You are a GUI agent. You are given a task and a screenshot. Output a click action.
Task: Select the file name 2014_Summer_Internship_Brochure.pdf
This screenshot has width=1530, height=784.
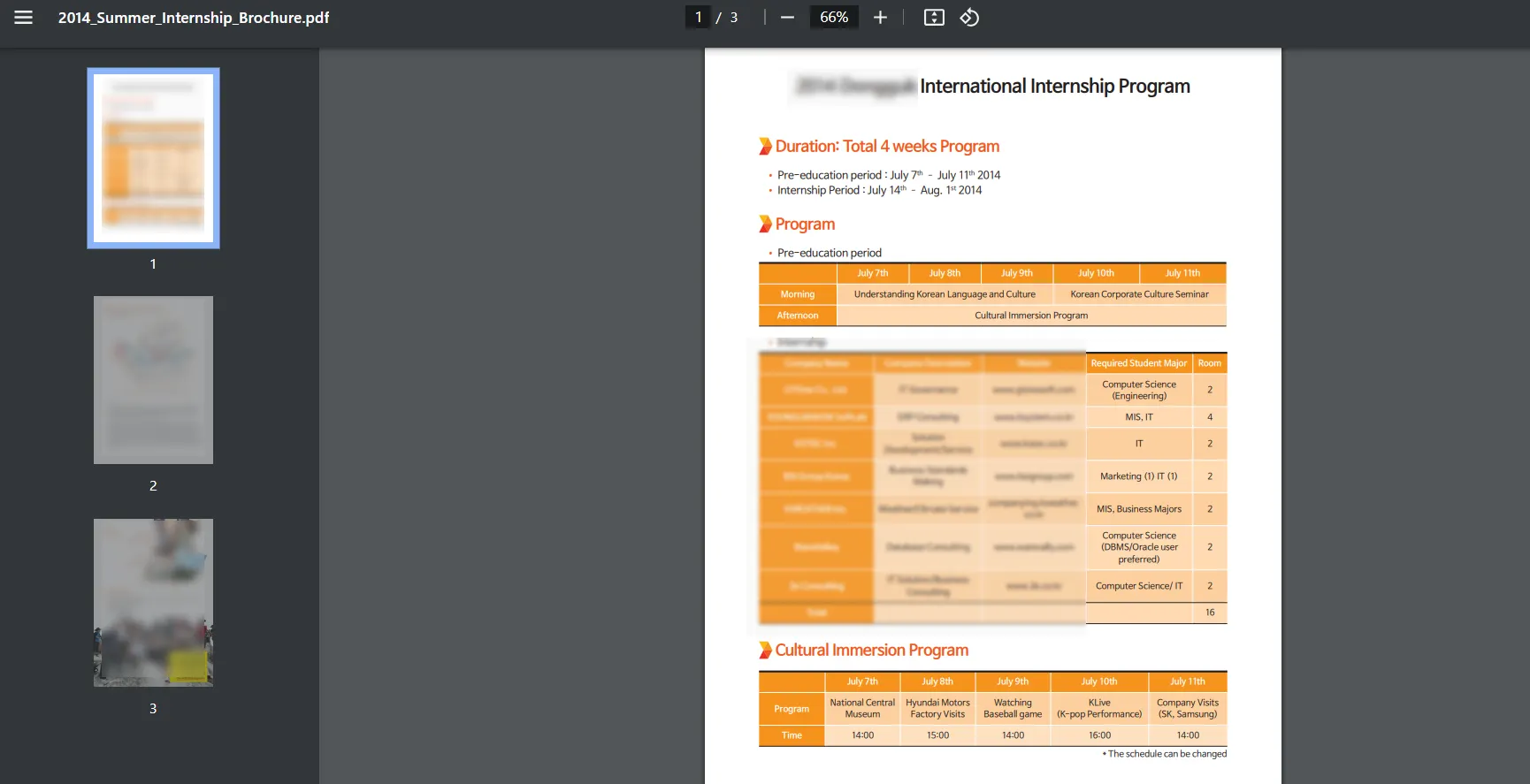[x=194, y=18]
